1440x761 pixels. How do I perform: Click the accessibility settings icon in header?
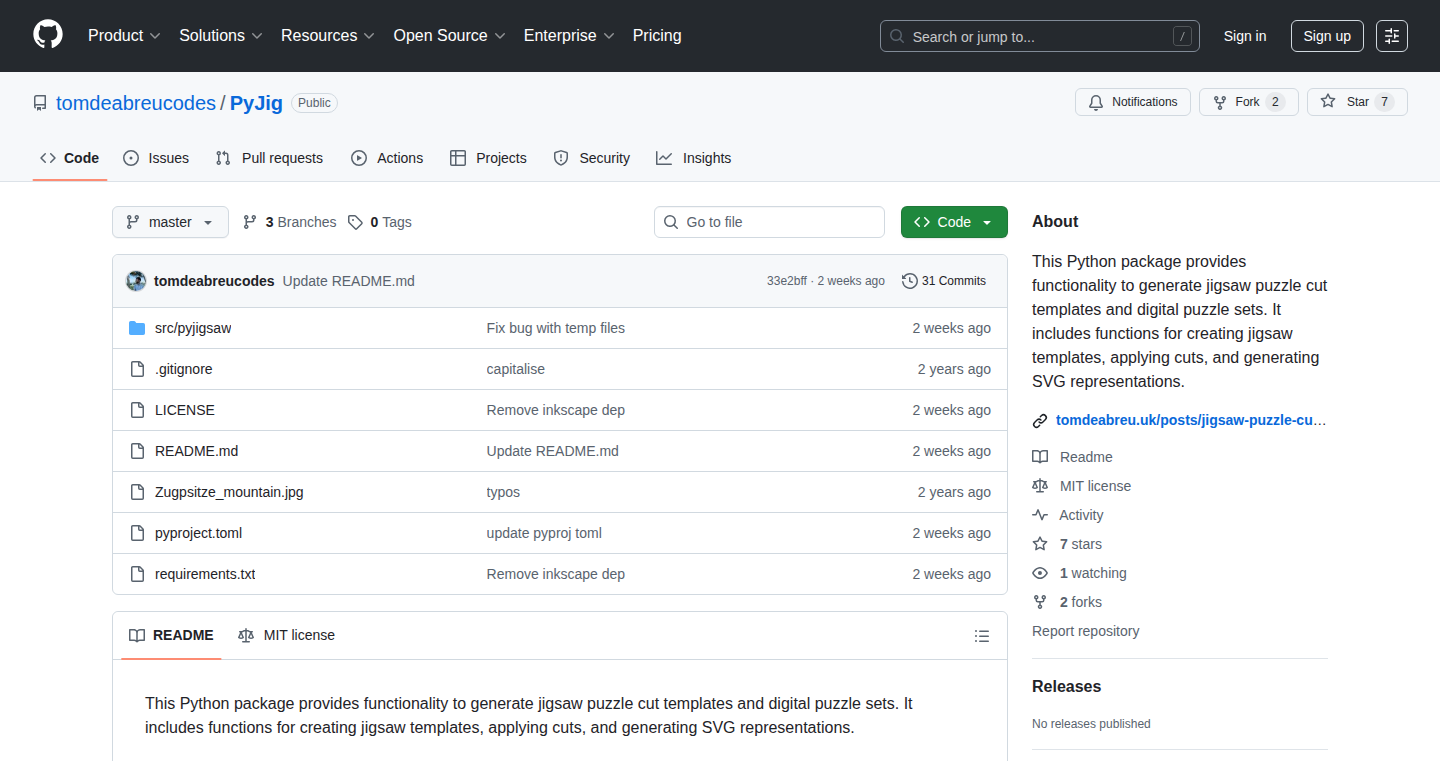click(1391, 36)
